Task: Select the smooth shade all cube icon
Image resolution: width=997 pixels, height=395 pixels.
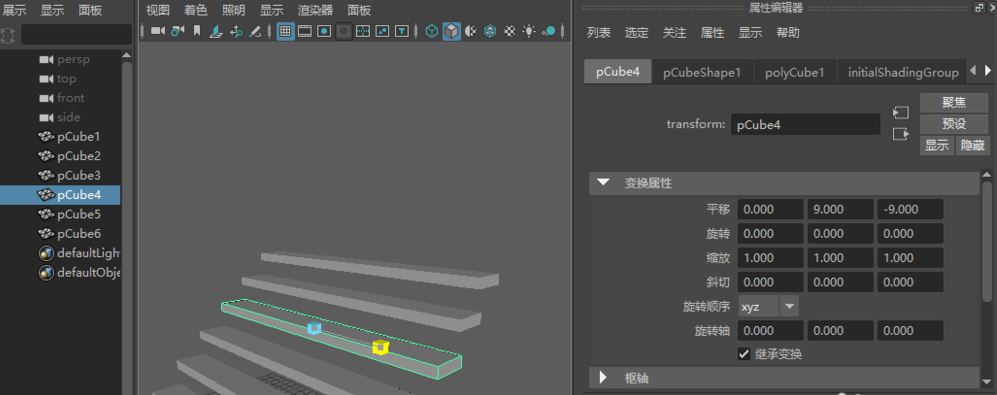Action: coord(451,31)
